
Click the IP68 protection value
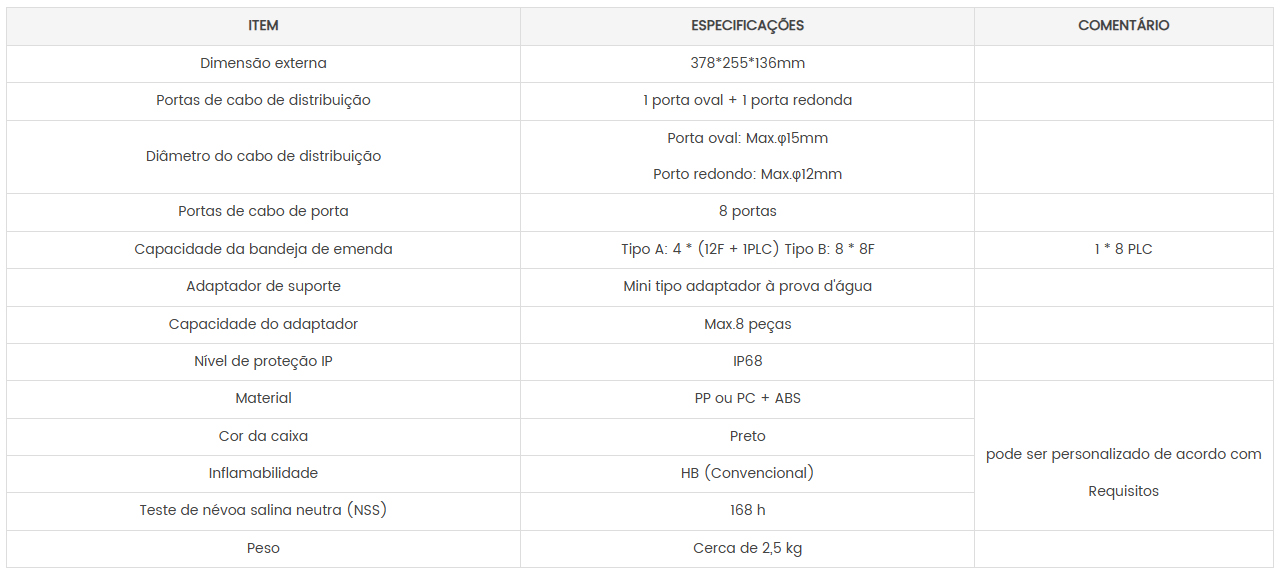(x=747, y=361)
